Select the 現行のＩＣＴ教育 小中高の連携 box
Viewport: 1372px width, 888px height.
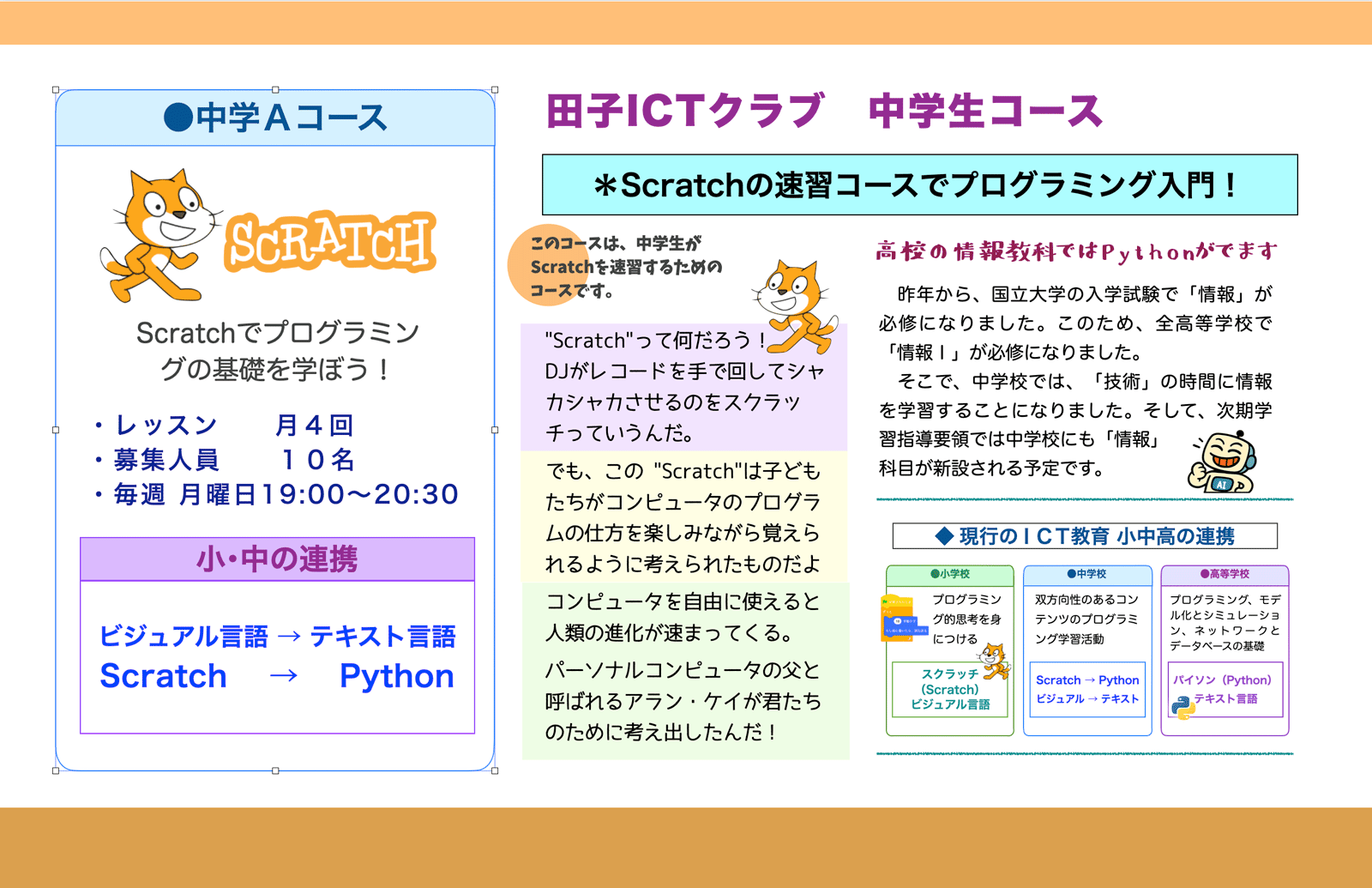tap(1085, 536)
